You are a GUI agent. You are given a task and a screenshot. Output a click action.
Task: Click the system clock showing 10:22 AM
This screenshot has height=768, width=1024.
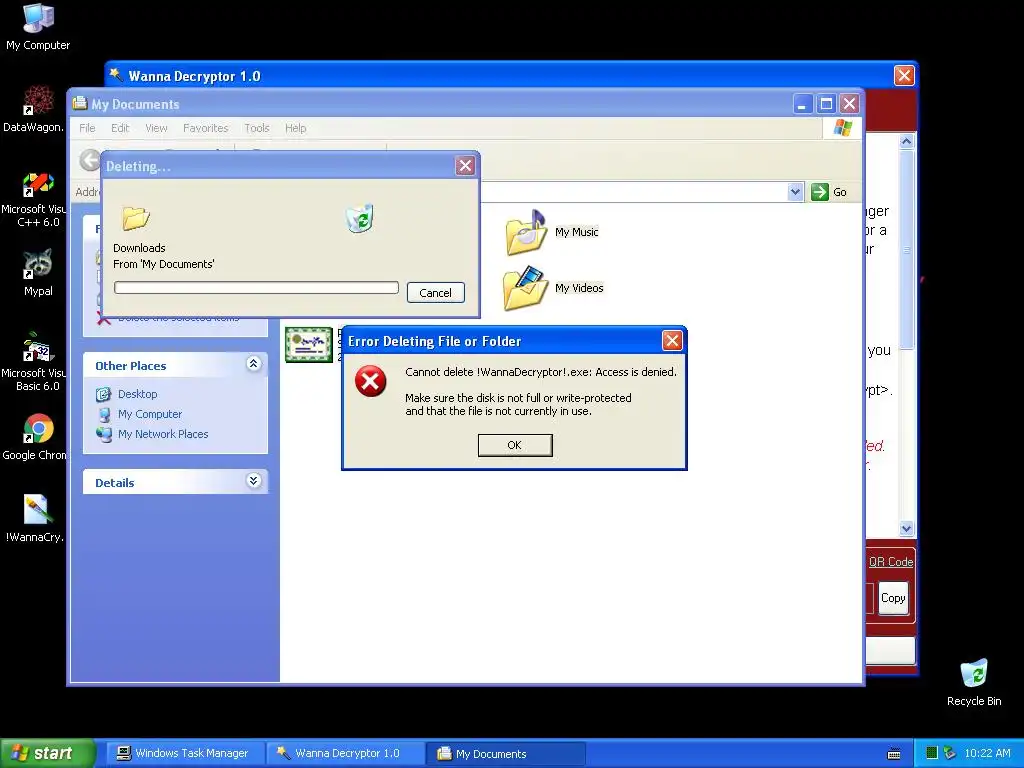coord(987,753)
